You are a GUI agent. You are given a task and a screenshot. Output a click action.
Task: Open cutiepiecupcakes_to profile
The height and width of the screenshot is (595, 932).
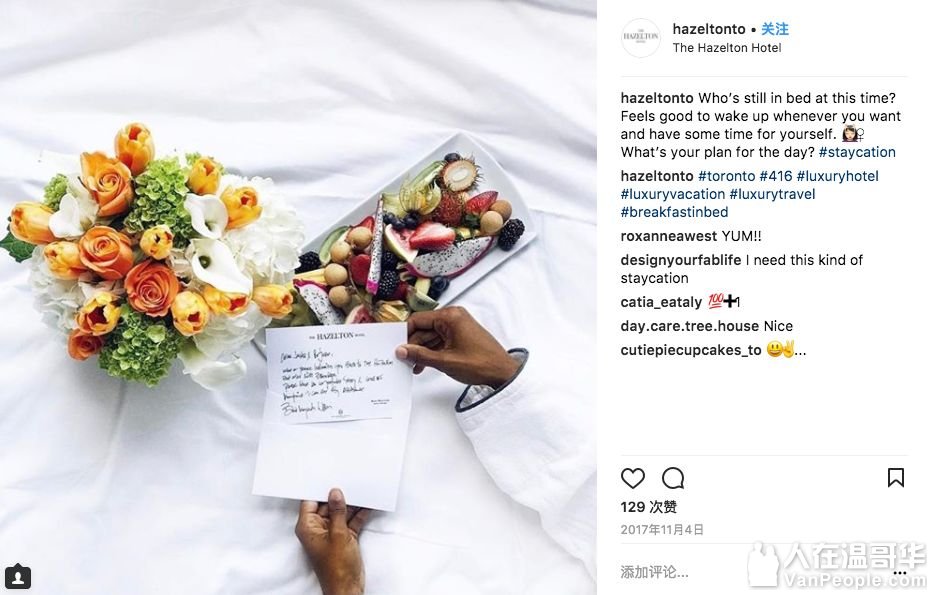(691, 350)
